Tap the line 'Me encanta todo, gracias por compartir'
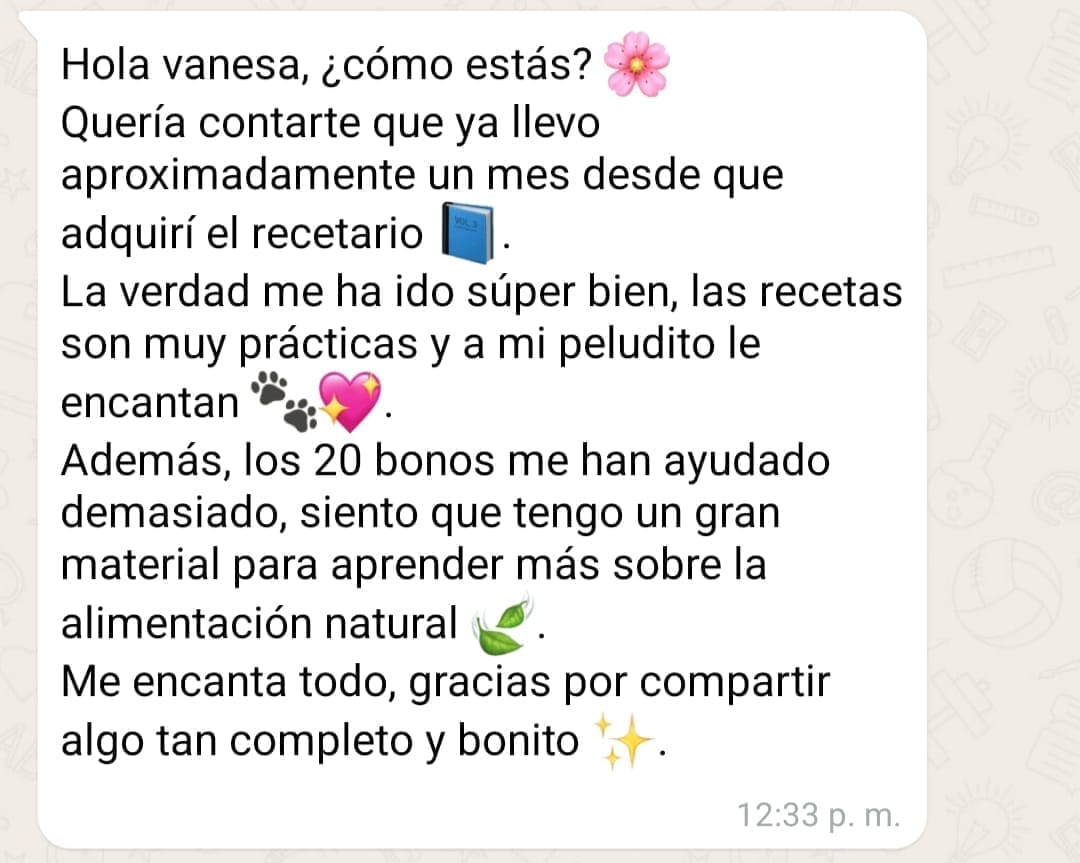This screenshot has width=1080, height=863. [445, 683]
